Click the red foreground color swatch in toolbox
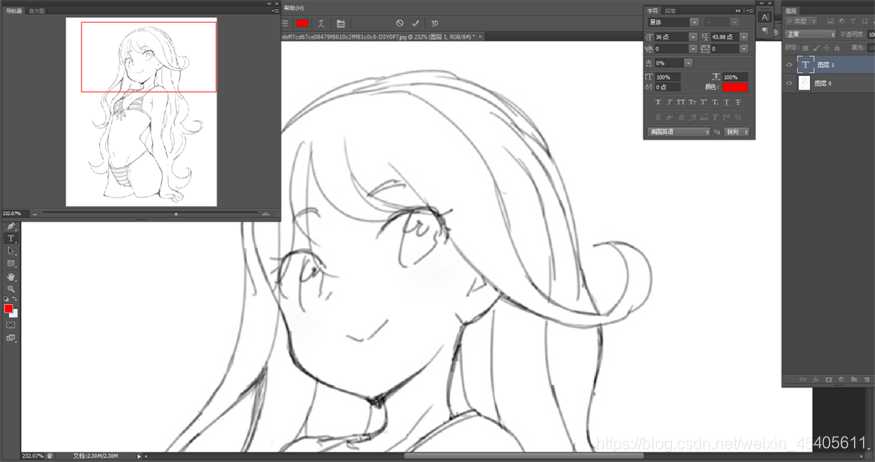Screen dimensions: 875x462 (8, 309)
